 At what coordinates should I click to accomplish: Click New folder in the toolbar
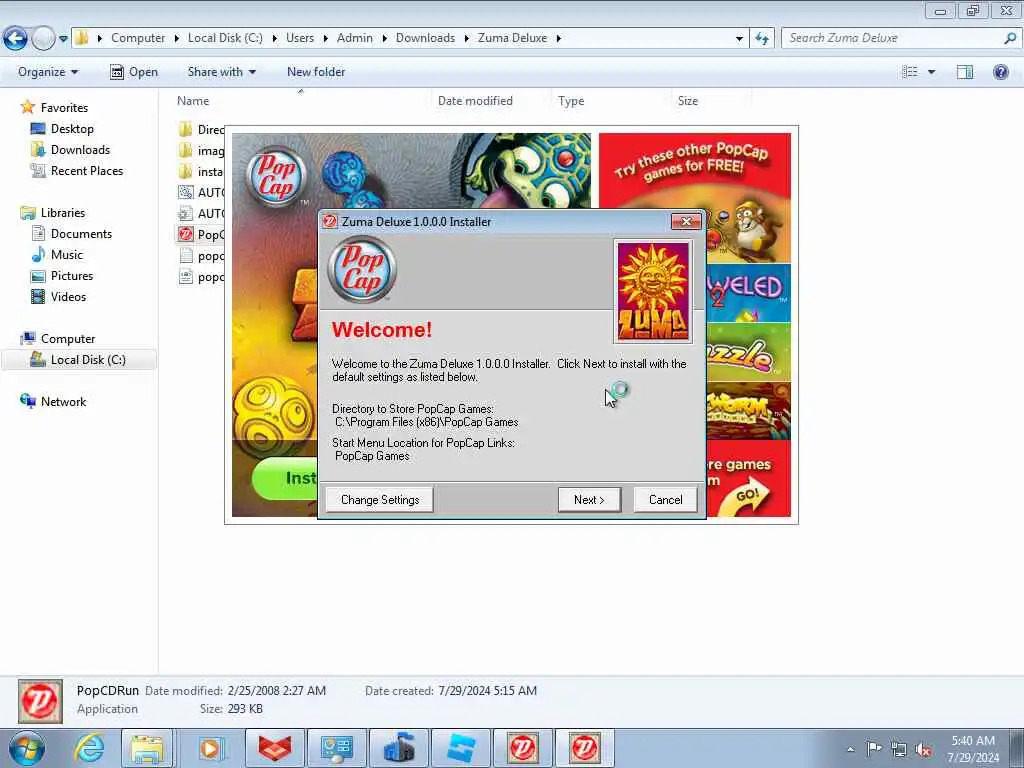316,72
